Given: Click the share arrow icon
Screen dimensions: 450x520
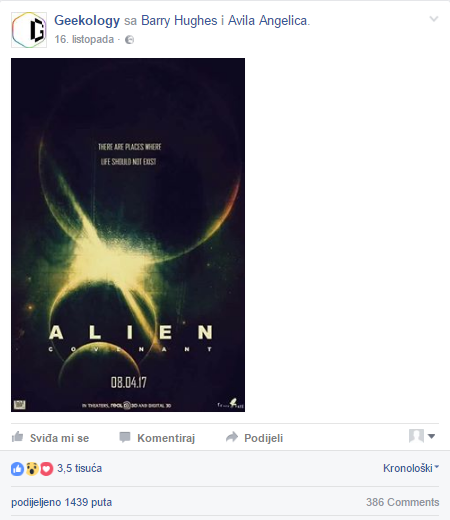Looking at the screenshot, I should tap(232, 437).
